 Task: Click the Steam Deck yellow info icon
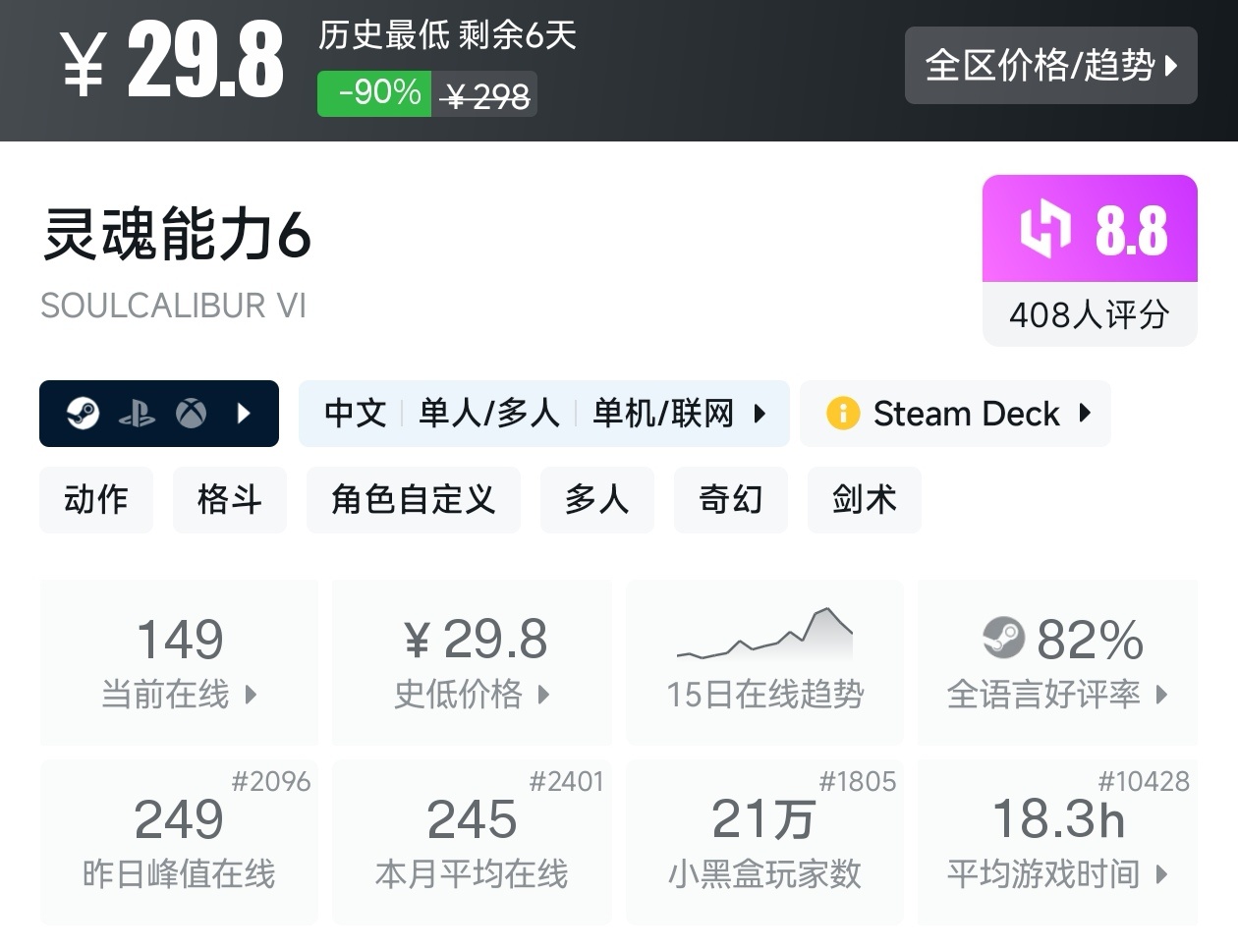coord(843,414)
